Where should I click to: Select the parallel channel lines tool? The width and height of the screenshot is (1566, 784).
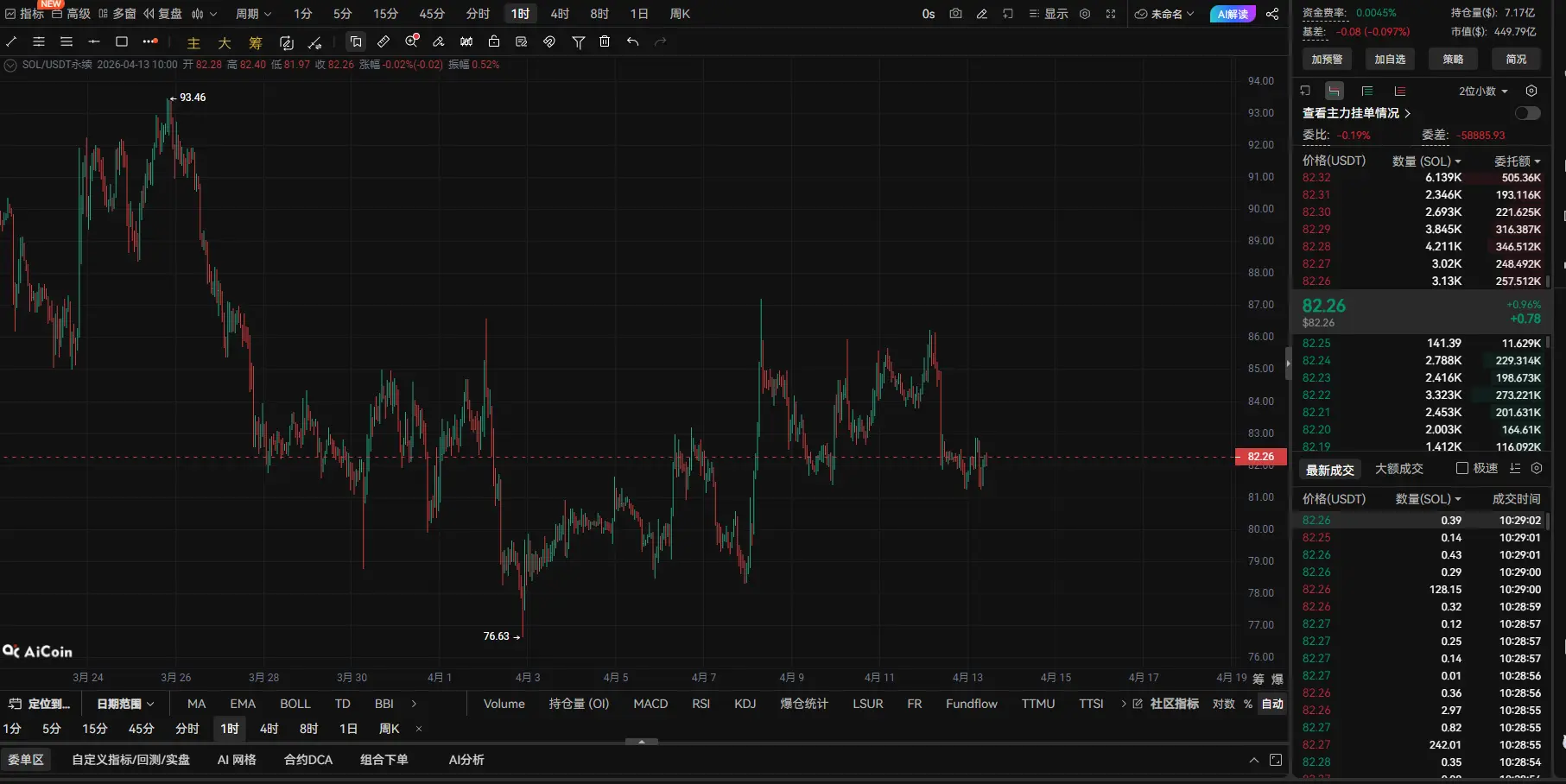point(39,41)
